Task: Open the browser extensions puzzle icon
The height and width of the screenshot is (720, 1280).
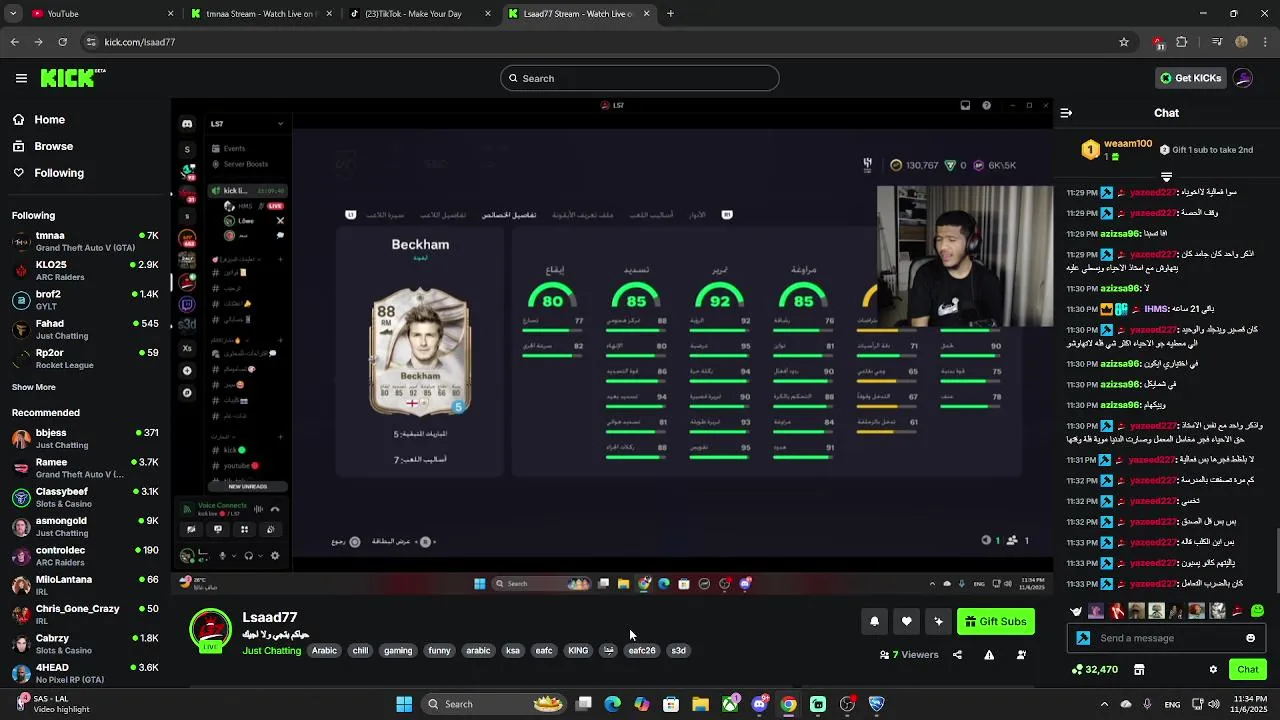Action: (1182, 42)
